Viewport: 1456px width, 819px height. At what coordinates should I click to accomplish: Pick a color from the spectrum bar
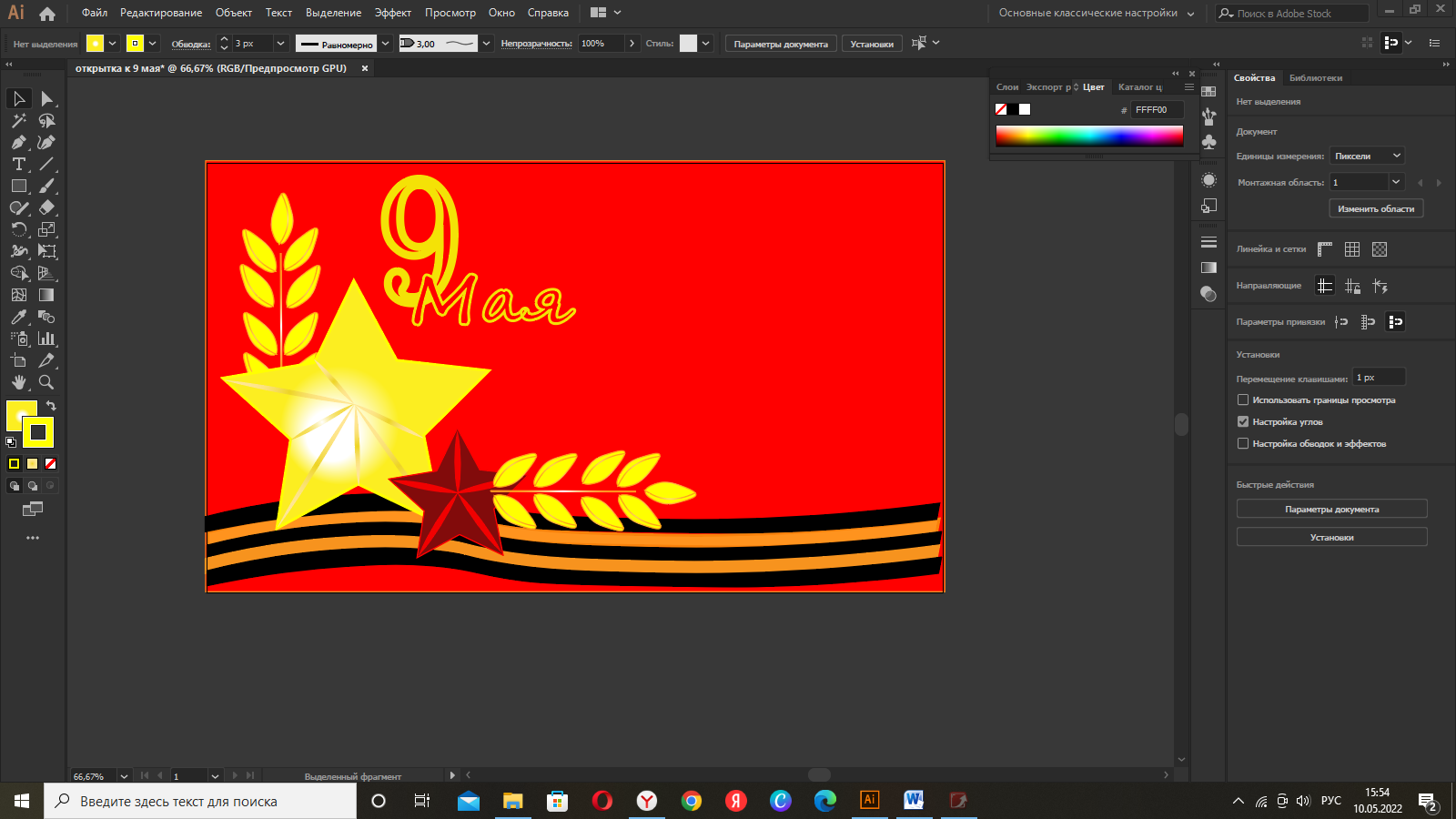tap(1088, 136)
